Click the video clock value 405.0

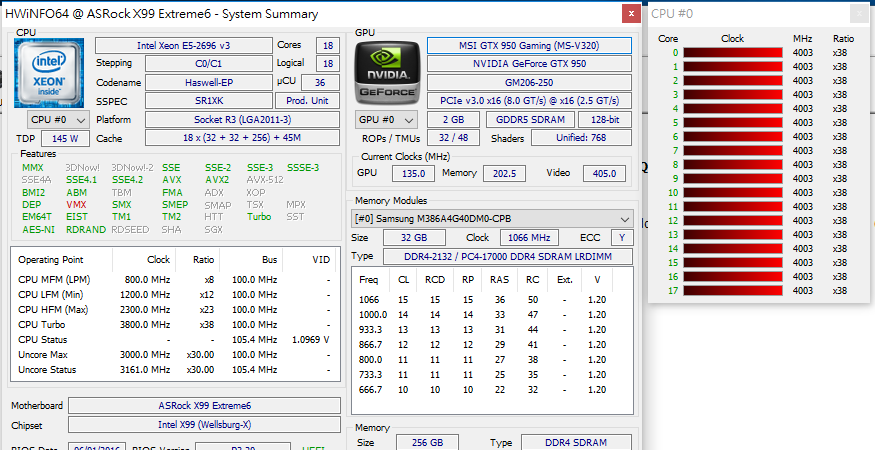604,174
